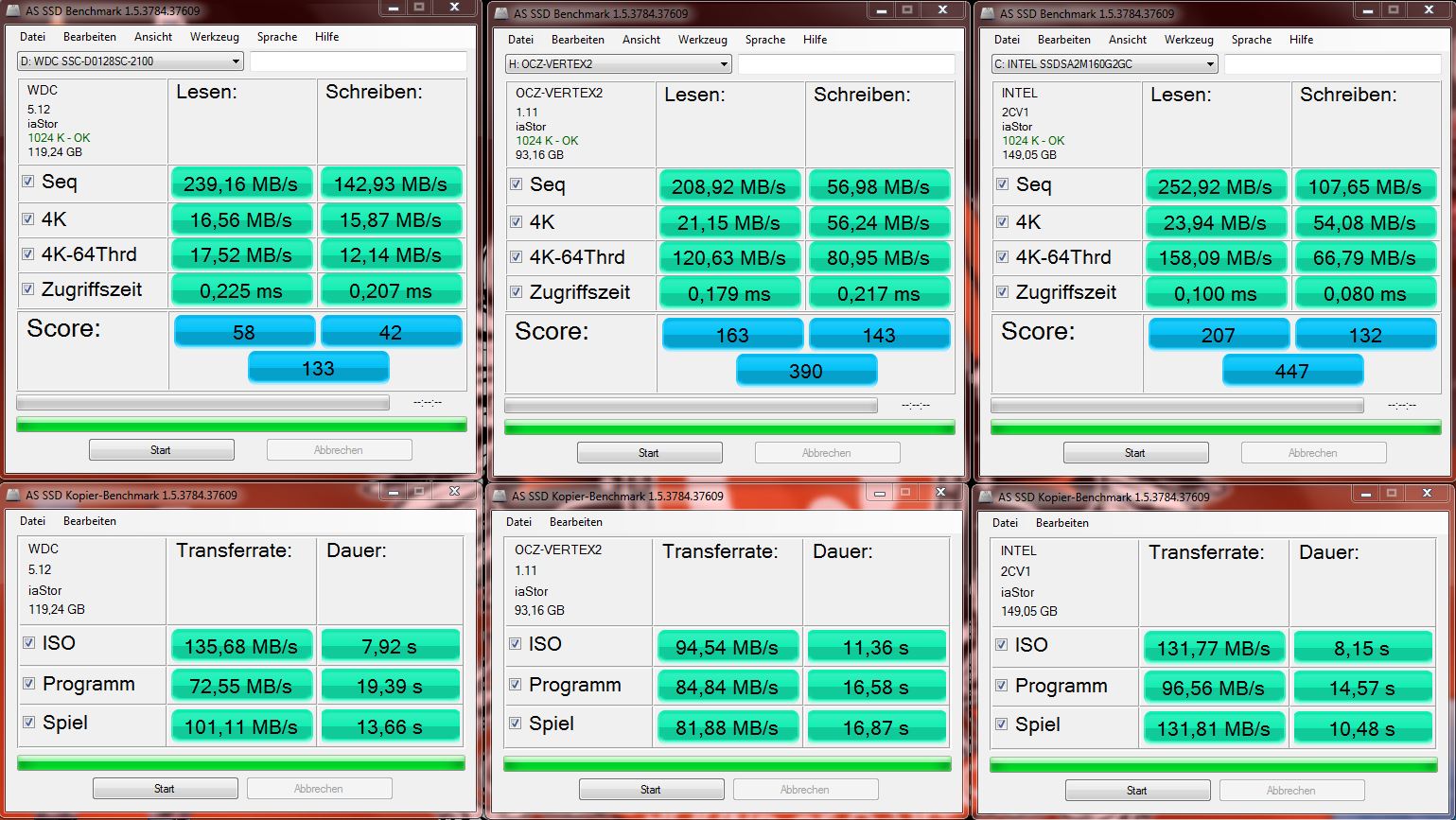Toggle 4K checkbox in WDC benchmark window

click(28, 218)
